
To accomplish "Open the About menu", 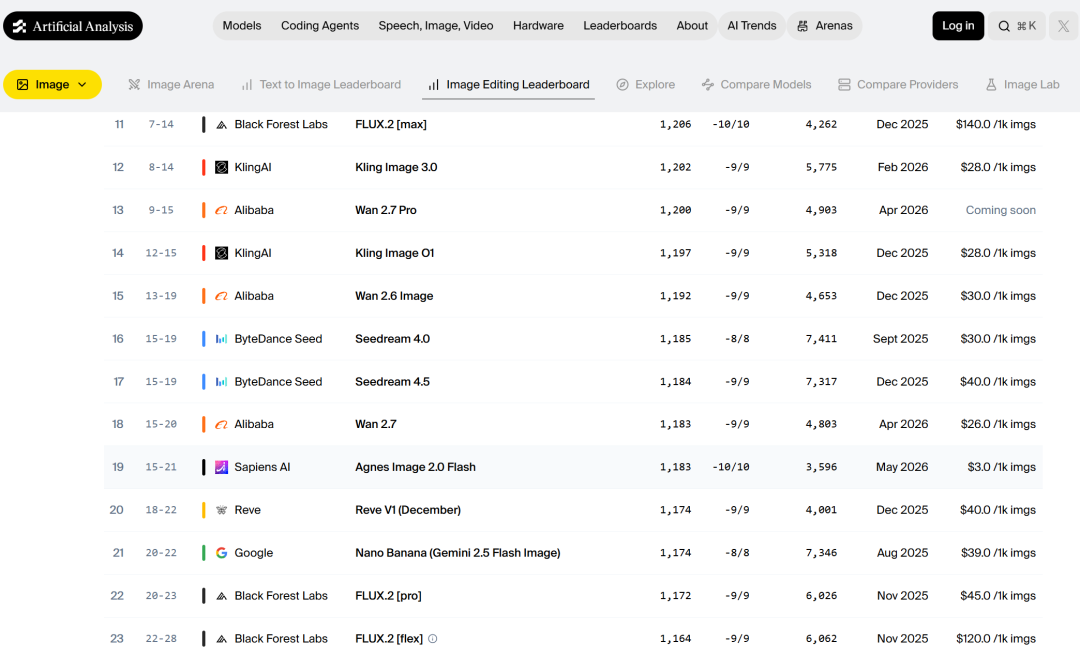I will pyautogui.click(x=692, y=26).
